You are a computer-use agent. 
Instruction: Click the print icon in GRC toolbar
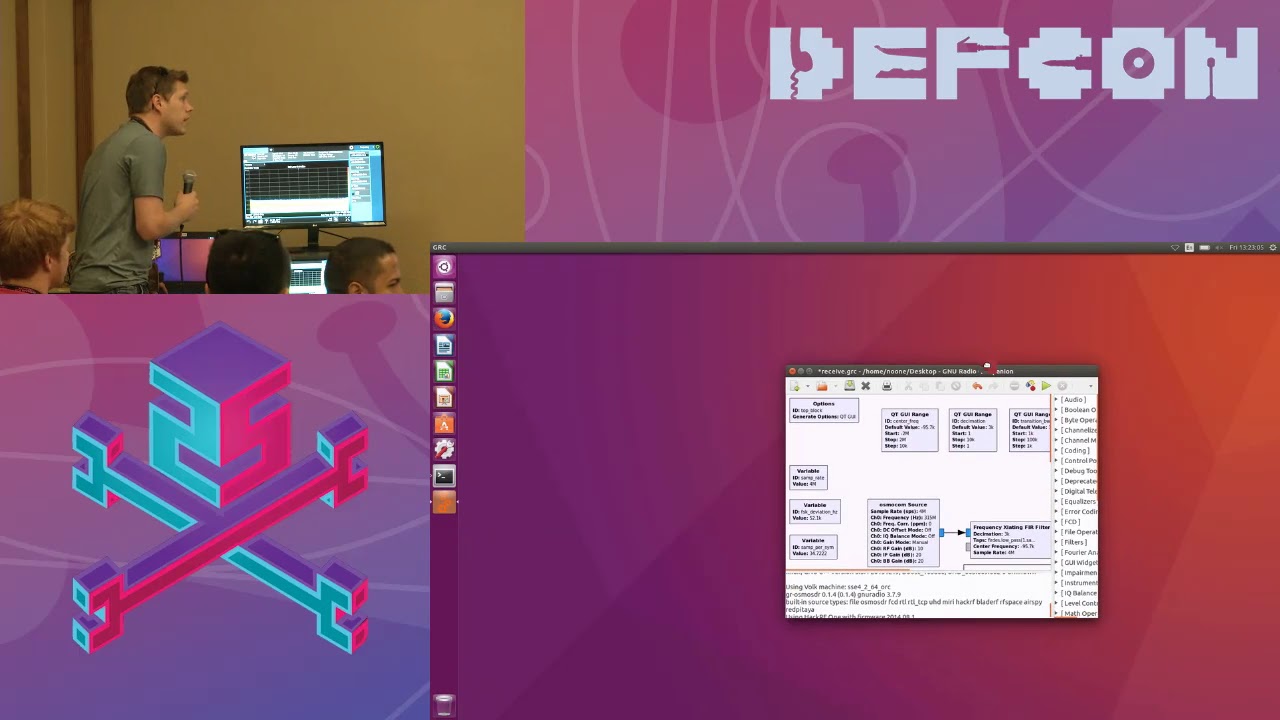click(x=886, y=386)
